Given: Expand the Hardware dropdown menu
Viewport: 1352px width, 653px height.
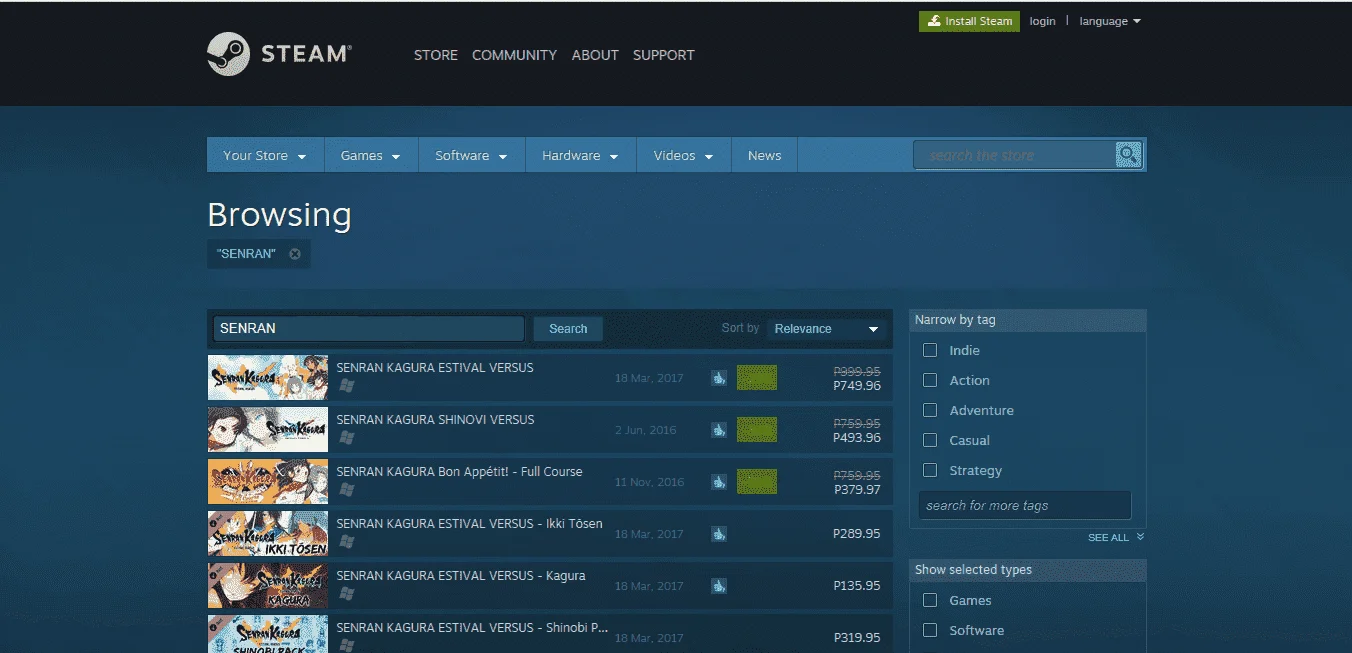Looking at the screenshot, I should 581,155.
